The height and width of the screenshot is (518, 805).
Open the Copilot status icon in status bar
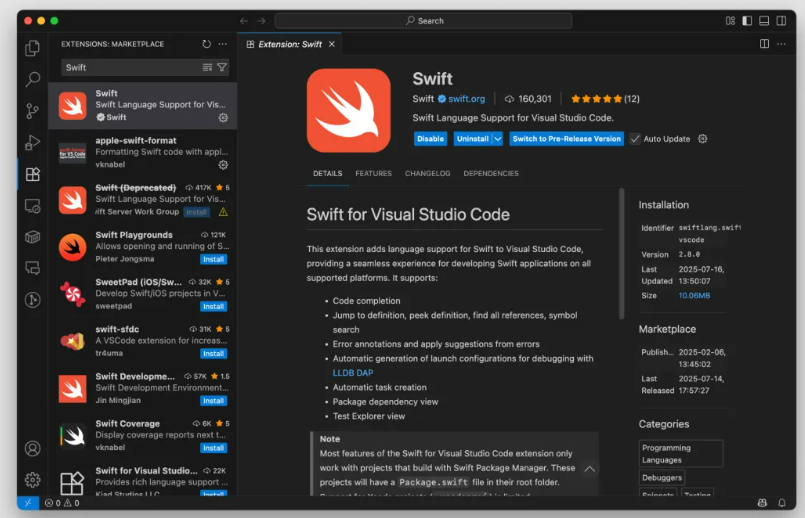click(762, 503)
